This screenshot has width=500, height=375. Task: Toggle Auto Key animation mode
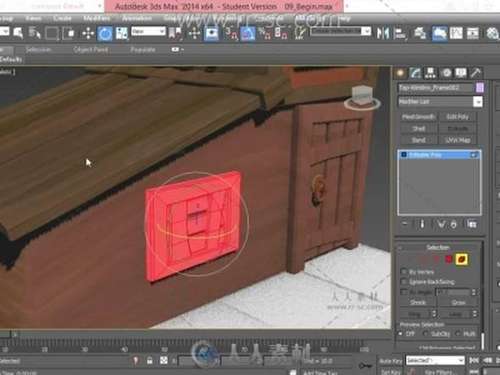391,361
